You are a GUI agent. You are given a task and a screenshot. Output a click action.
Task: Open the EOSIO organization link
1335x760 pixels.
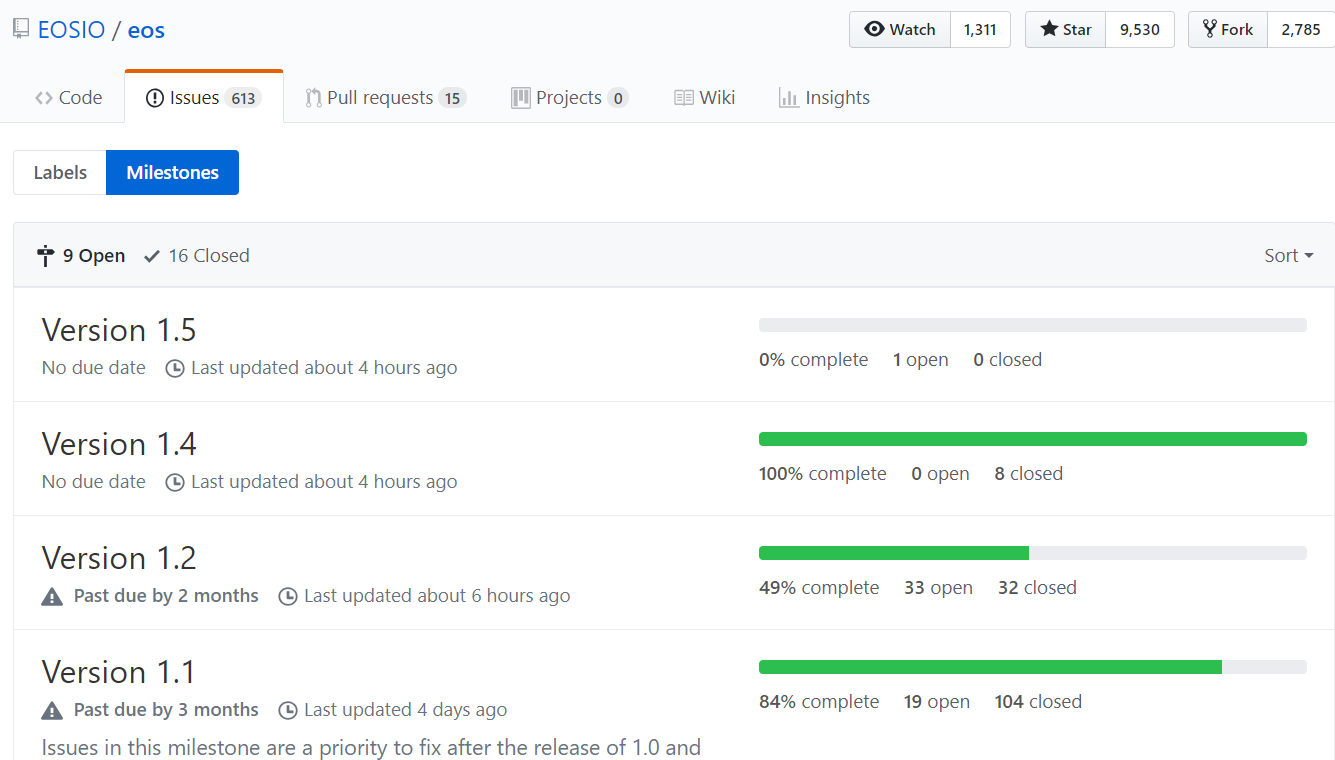71,30
